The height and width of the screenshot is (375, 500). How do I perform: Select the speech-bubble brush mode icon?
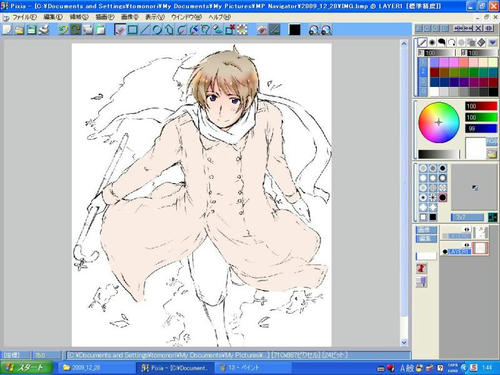[x=442, y=42]
